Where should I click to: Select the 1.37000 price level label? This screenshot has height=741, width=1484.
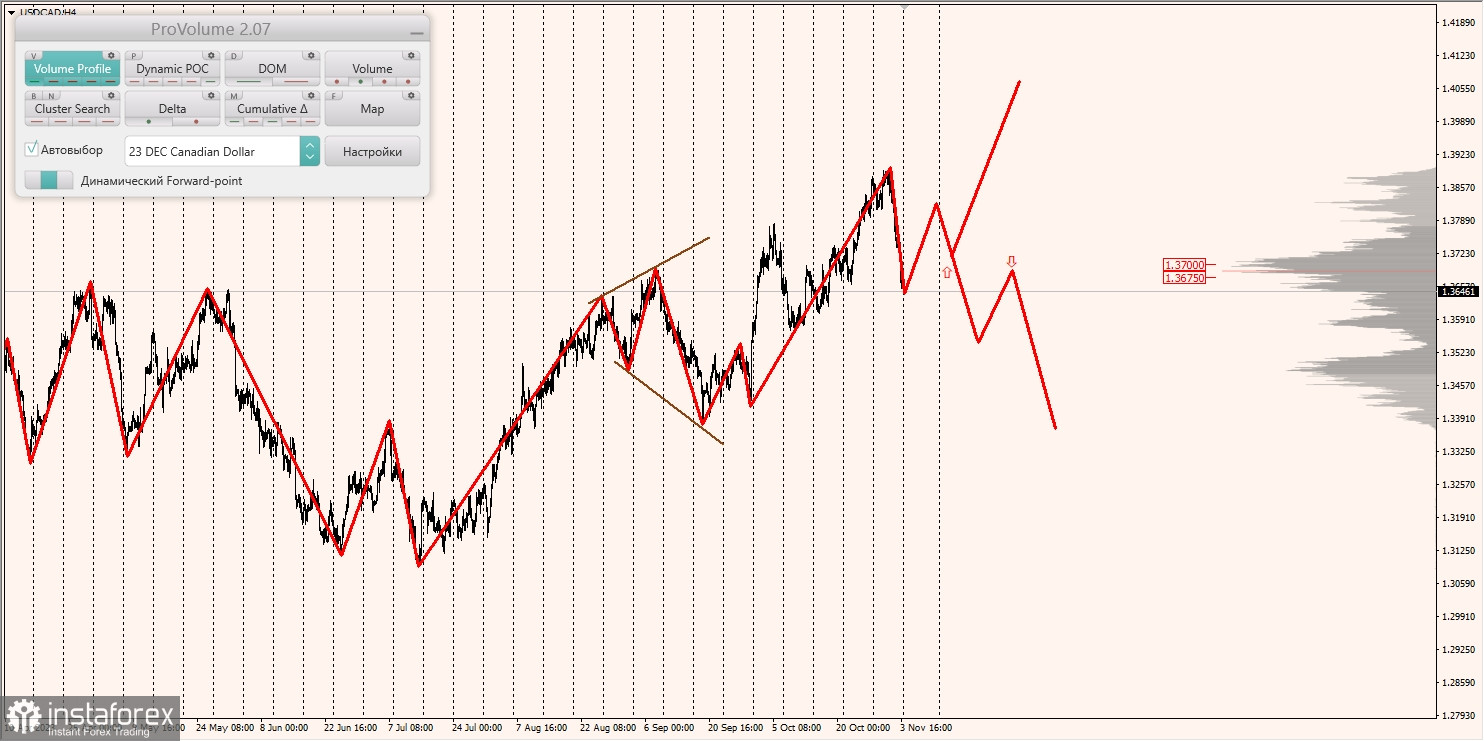tap(1184, 265)
